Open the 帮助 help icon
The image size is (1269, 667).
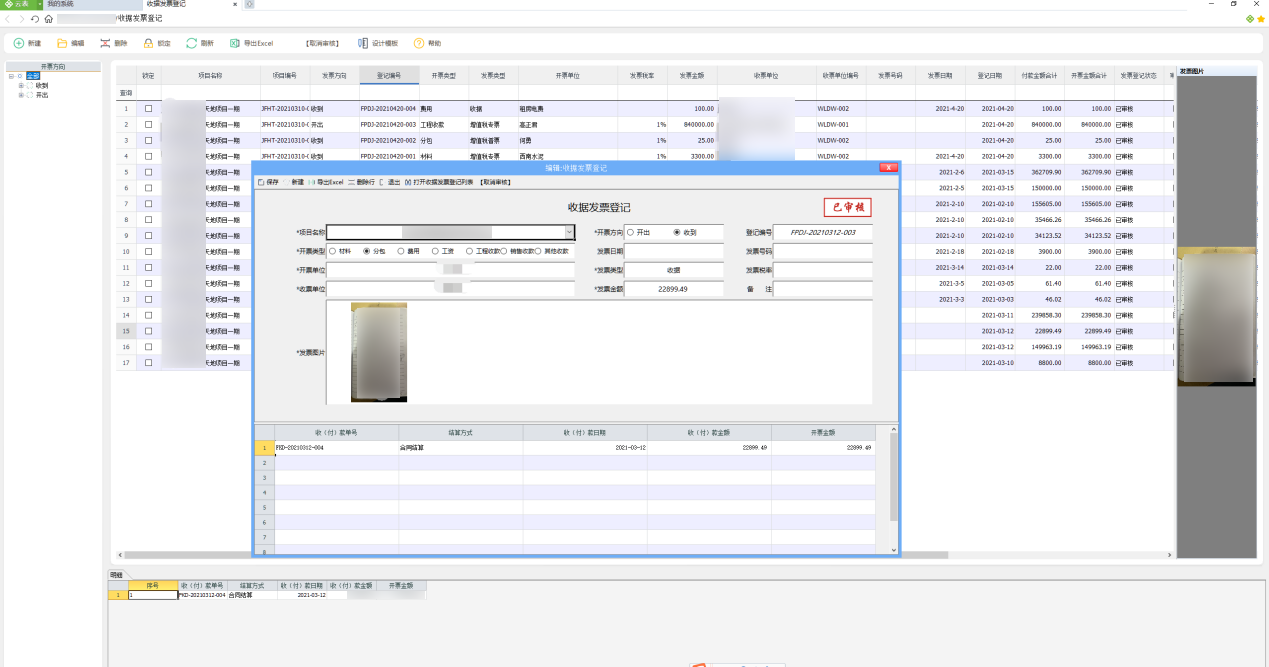(419, 43)
